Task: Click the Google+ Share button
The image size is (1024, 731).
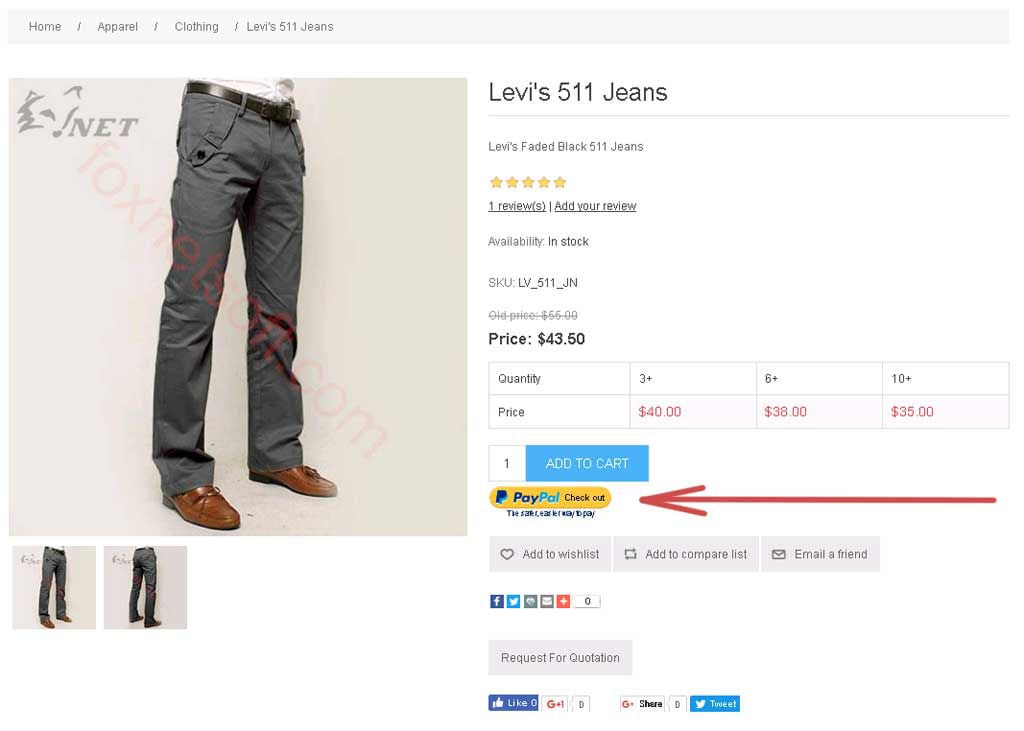Action: click(x=642, y=703)
